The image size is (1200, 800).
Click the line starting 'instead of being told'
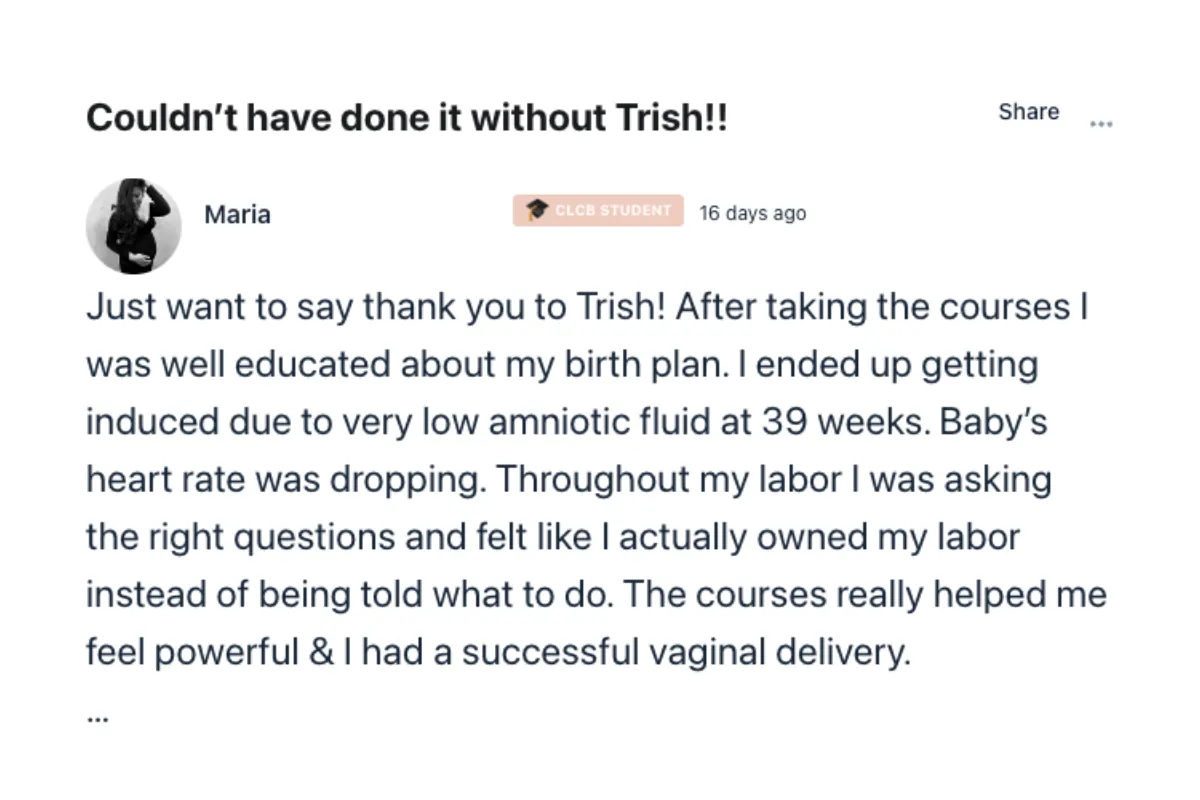click(597, 595)
